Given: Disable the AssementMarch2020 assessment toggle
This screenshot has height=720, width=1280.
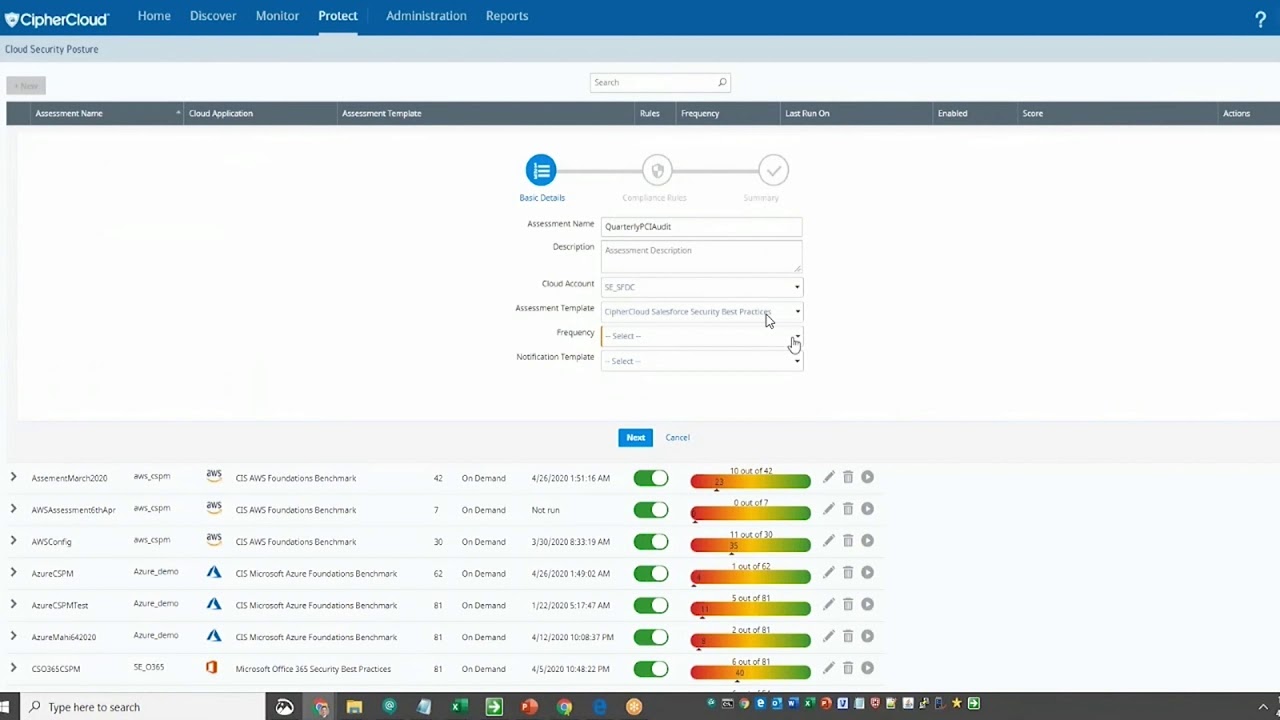Looking at the screenshot, I should click(651, 479).
